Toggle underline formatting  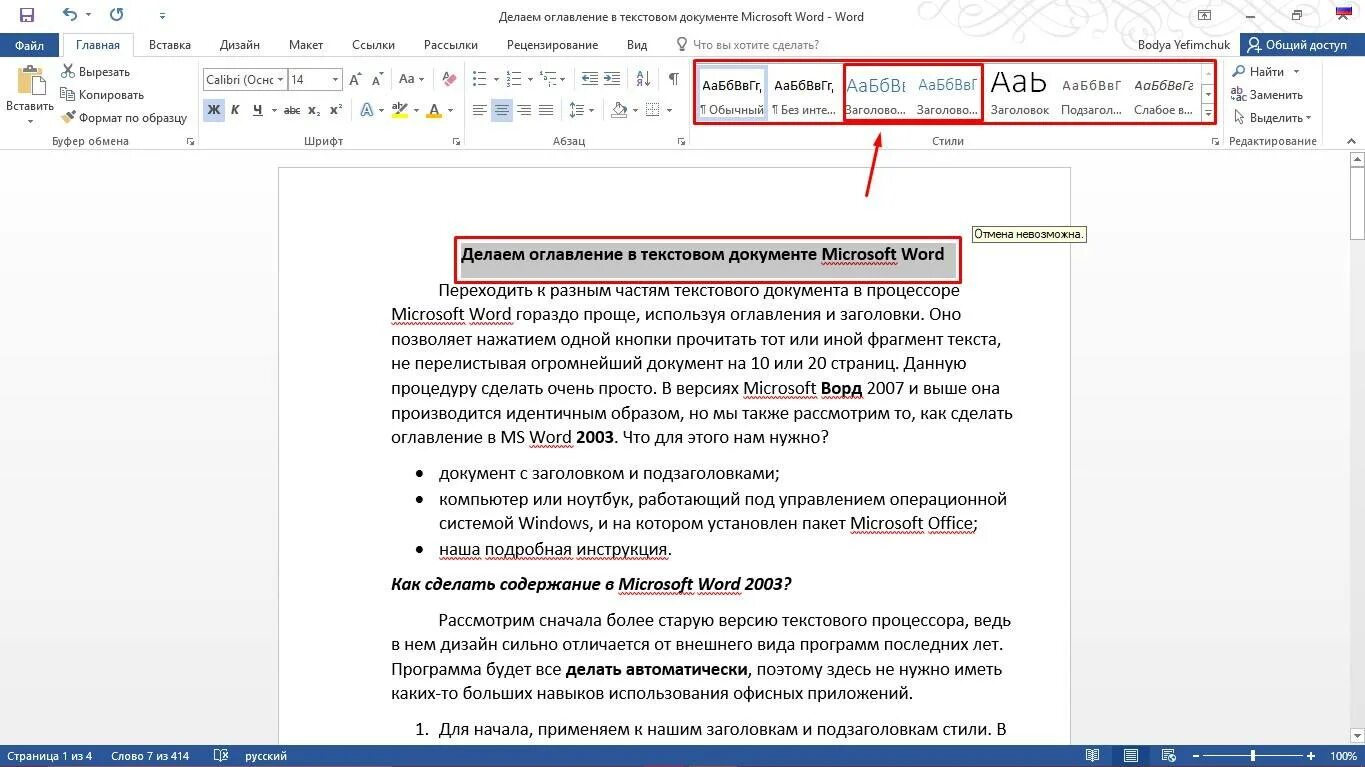tap(258, 110)
